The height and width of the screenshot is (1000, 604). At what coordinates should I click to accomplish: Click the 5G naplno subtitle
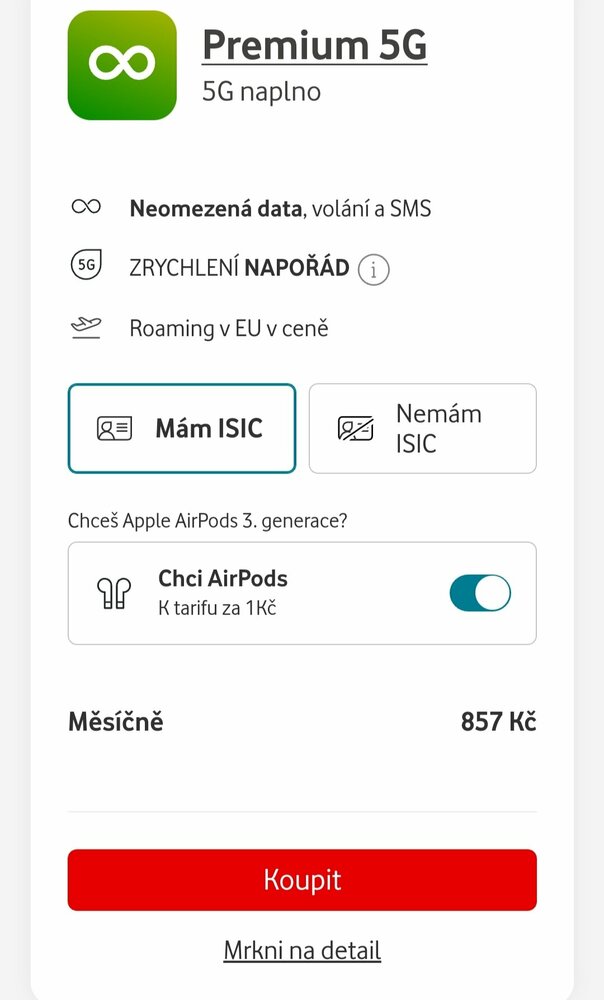coord(261,92)
